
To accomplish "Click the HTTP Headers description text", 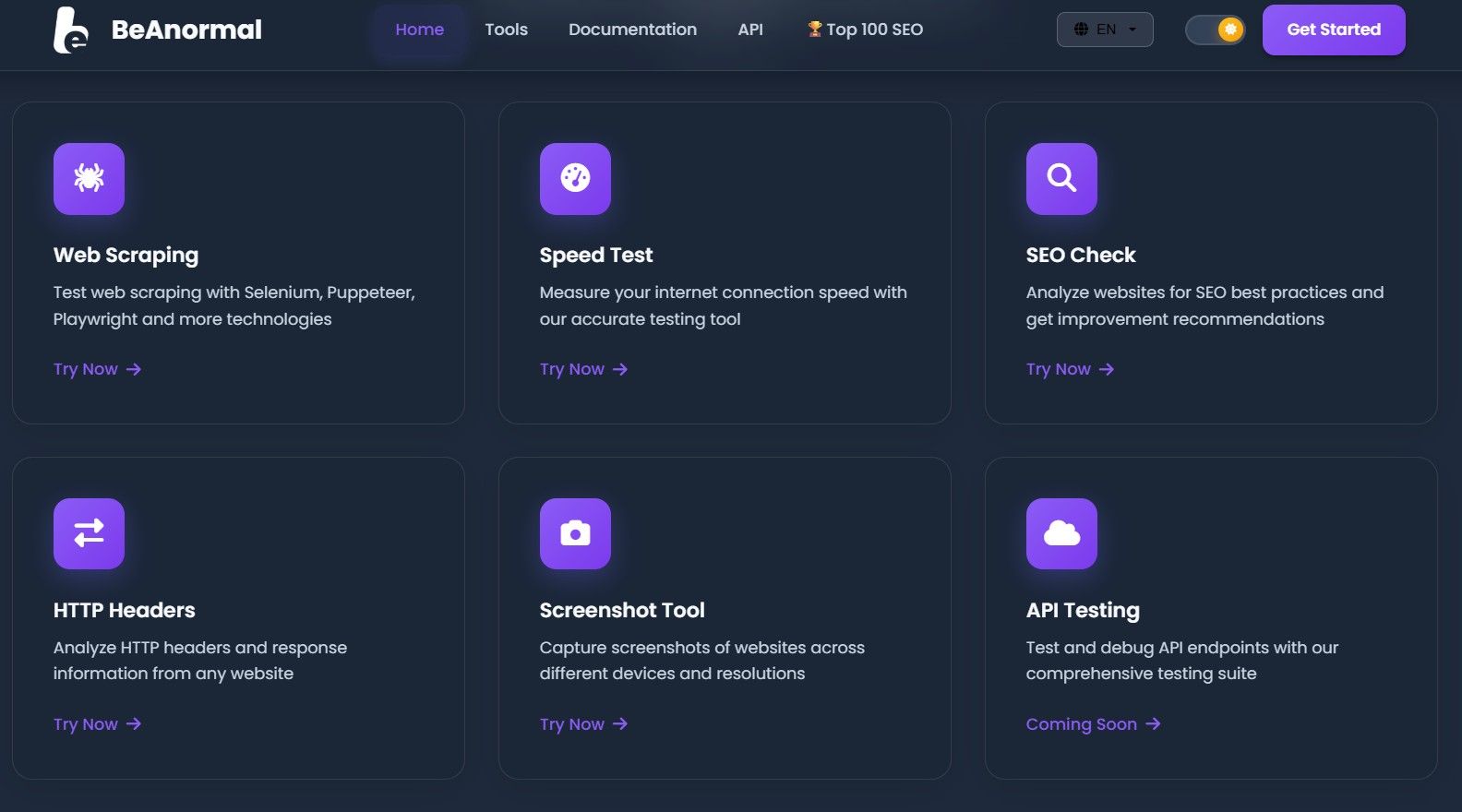I will (x=200, y=661).
